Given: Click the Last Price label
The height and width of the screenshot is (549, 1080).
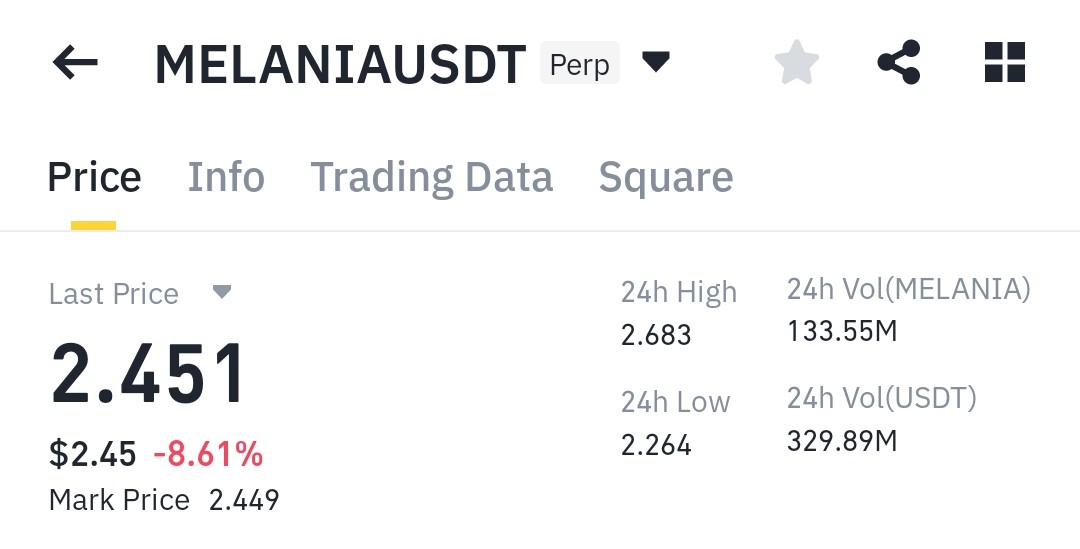Looking at the screenshot, I should point(114,294).
